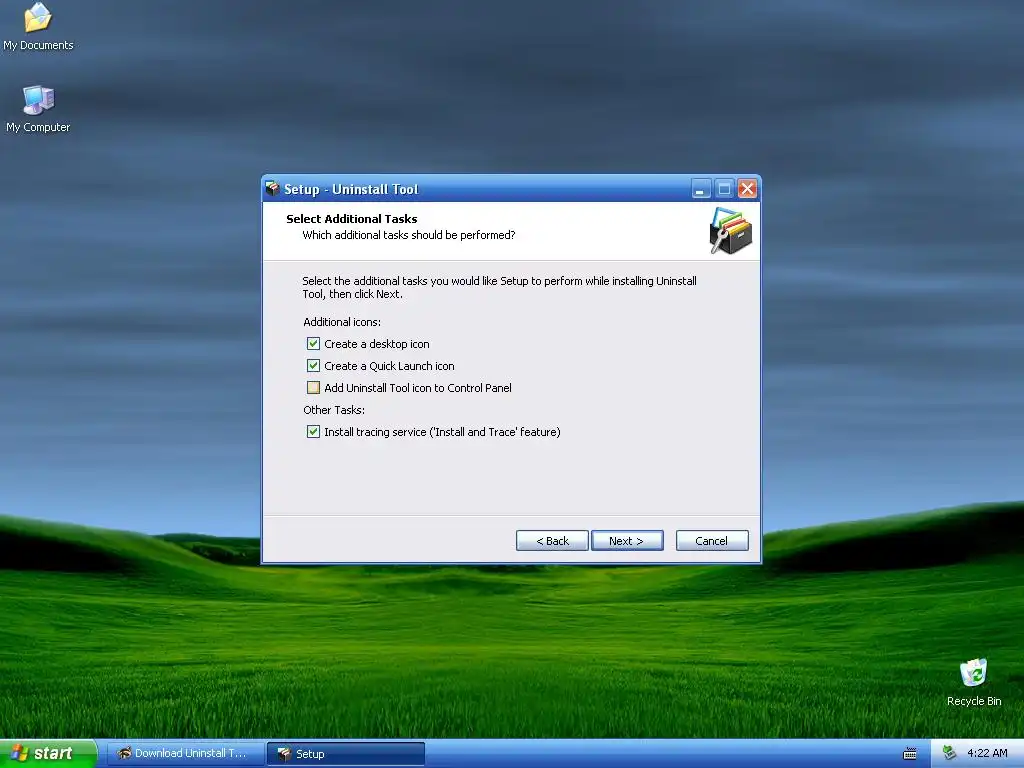Click the Setup - Uninstall Tool title bar text
The width and height of the screenshot is (1024, 768).
351,189
